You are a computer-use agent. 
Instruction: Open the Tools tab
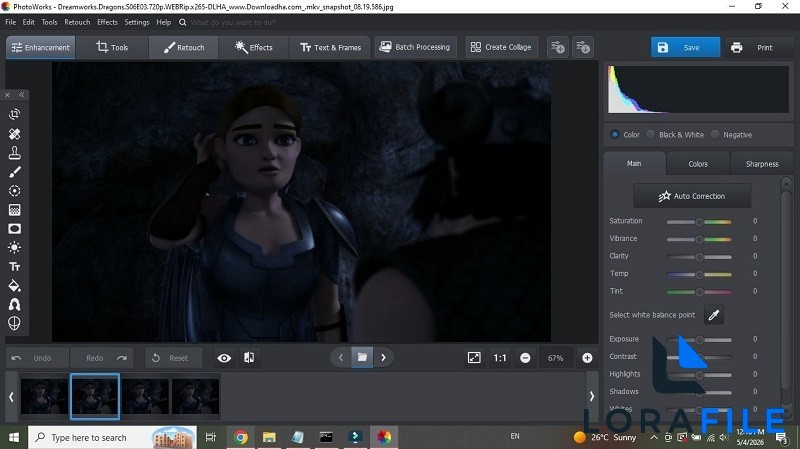112,47
